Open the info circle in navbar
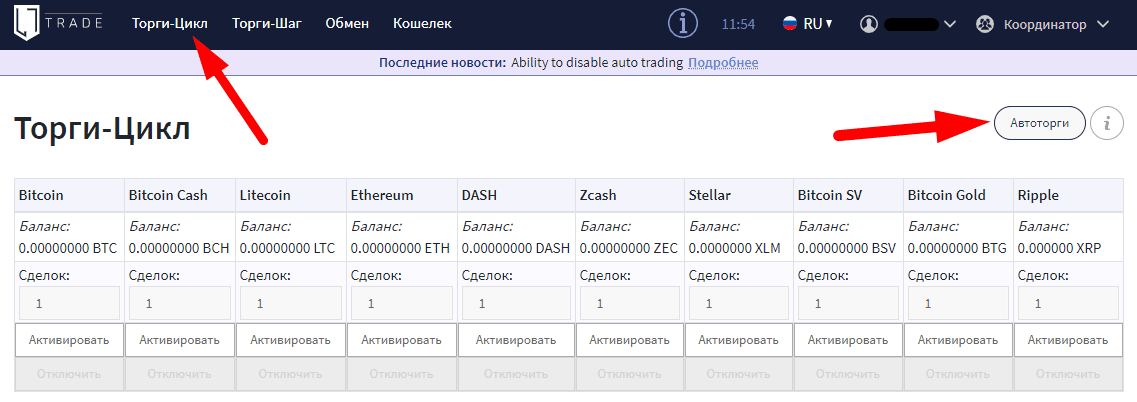The width and height of the screenshot is (1137, 402). point(684,23)
